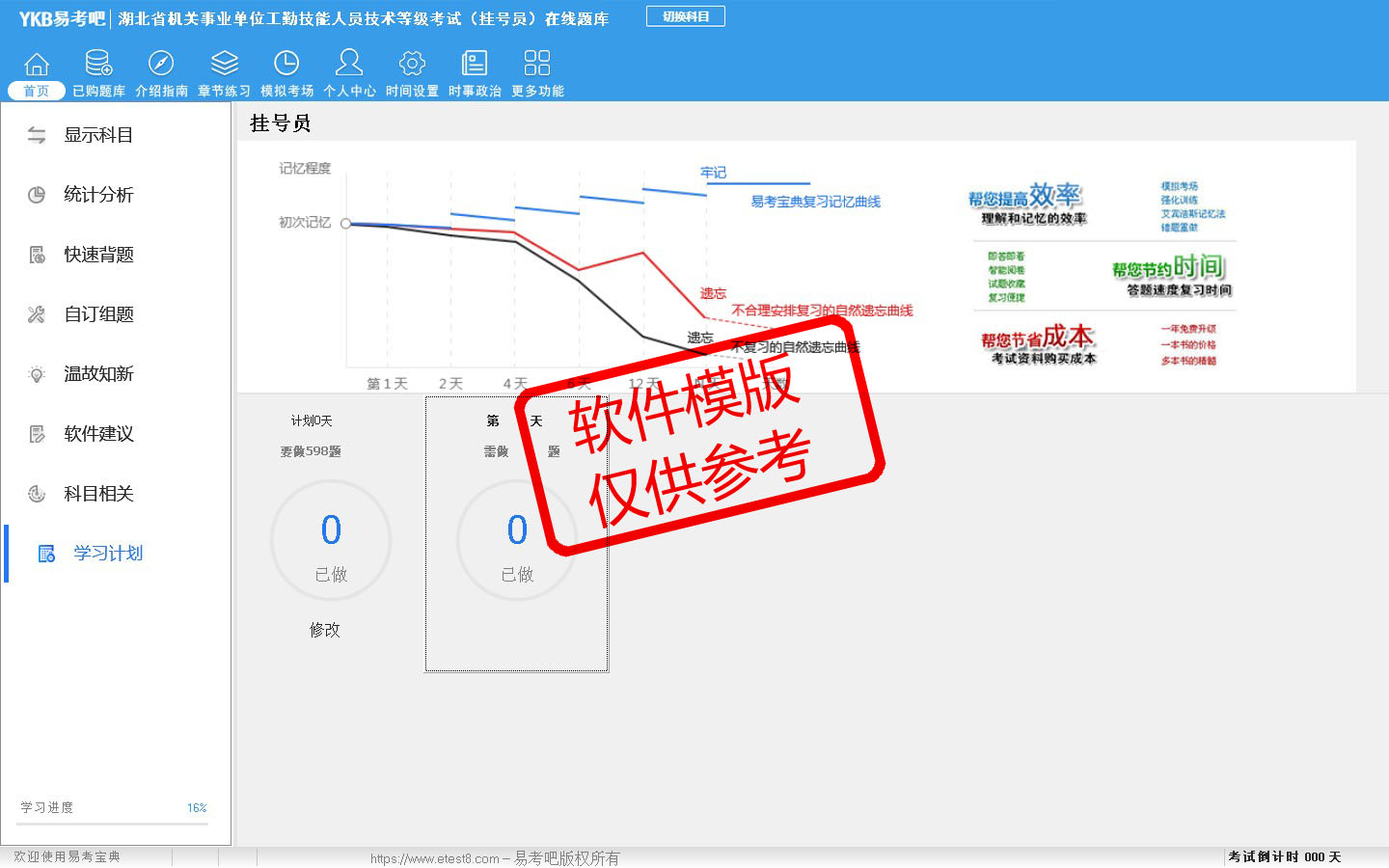Open 已购题库 database icon

[98, 64]
